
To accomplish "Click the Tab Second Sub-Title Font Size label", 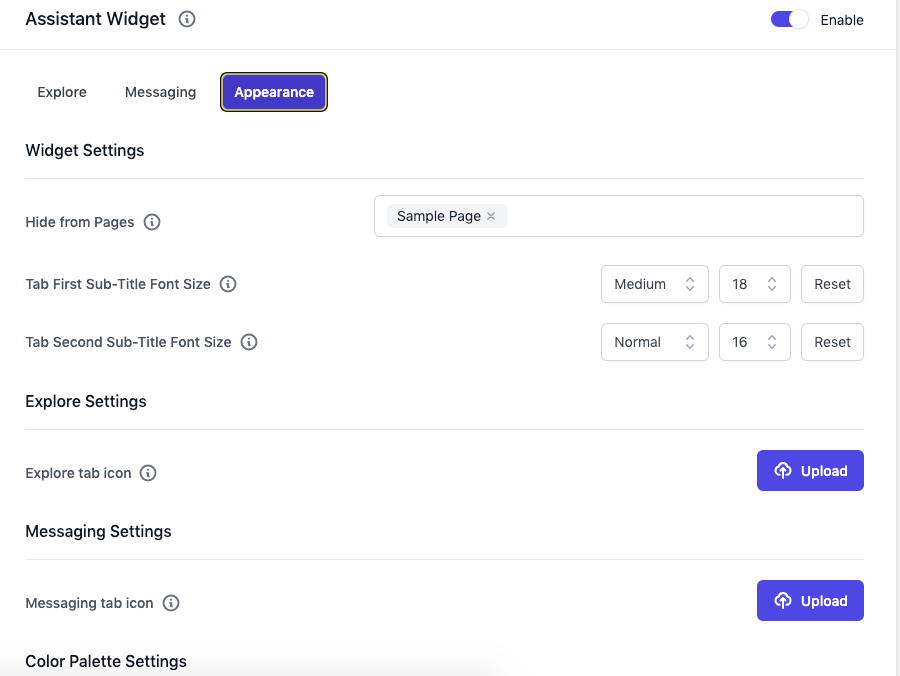I will pyautogui.click(x=129, y=342).
